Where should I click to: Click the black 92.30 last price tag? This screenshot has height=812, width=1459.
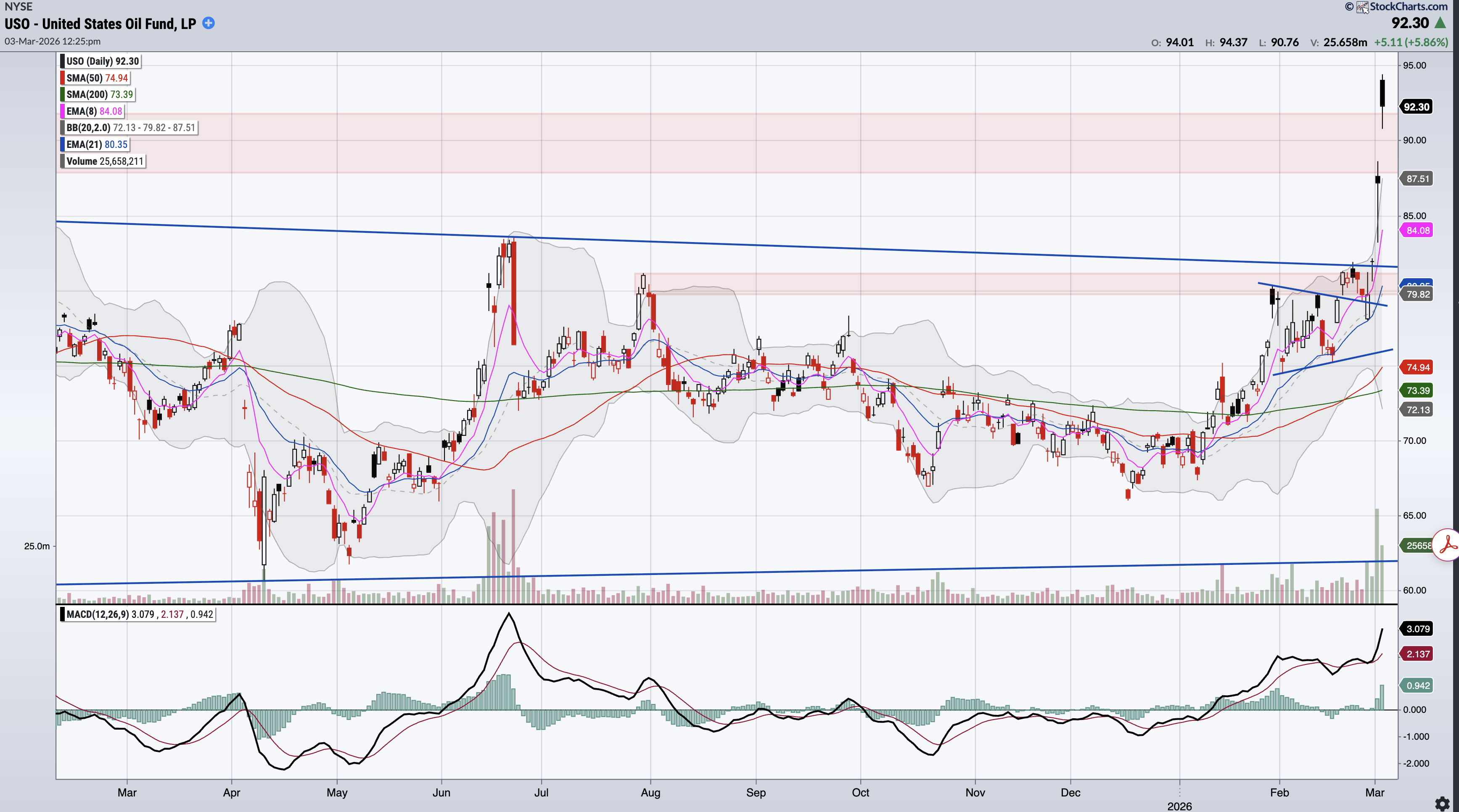(1416, 107)
